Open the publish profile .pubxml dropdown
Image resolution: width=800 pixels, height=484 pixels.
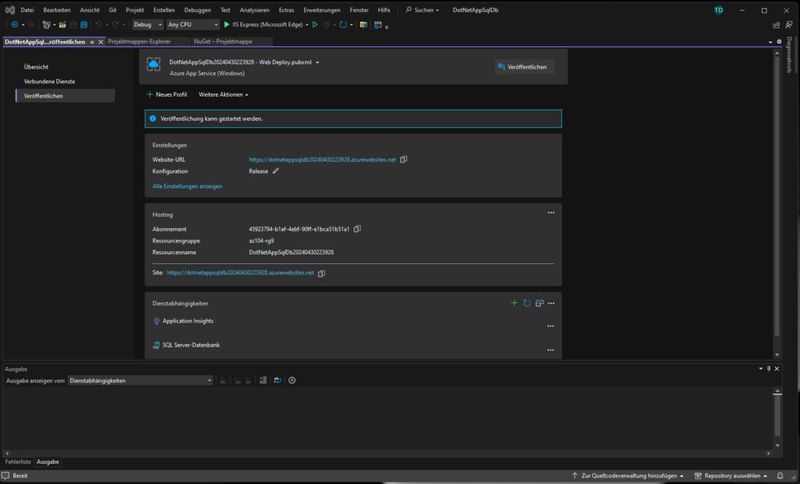[317, 62]
